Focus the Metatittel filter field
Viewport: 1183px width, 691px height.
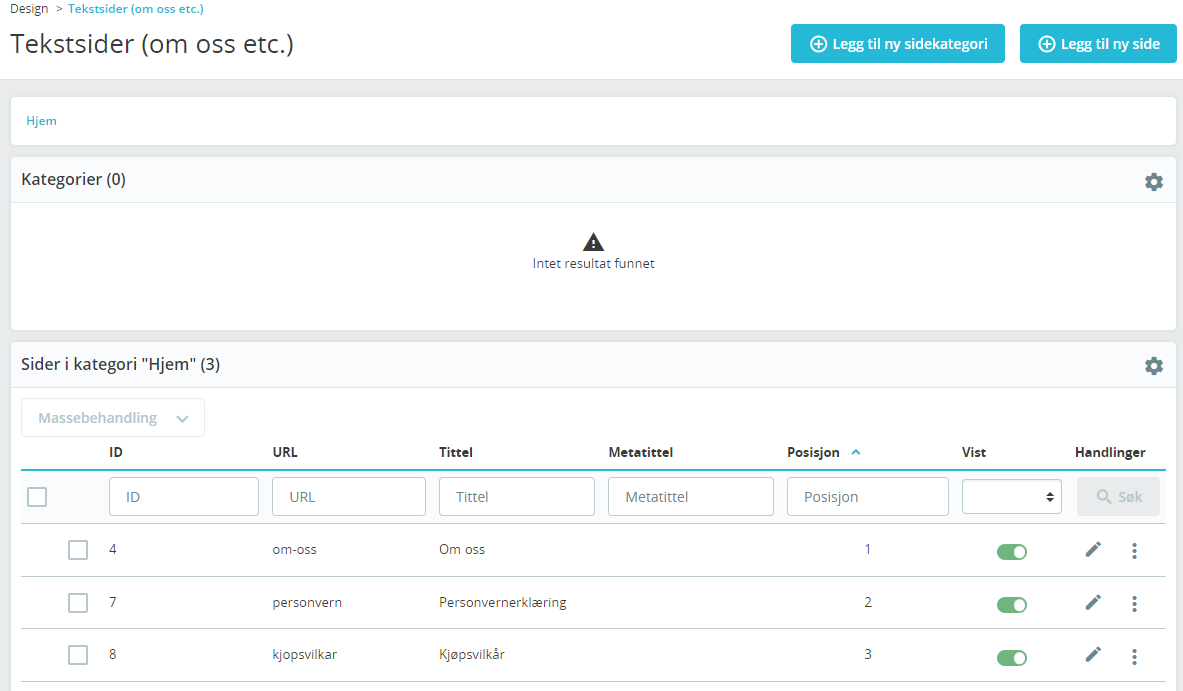(690, 496)
